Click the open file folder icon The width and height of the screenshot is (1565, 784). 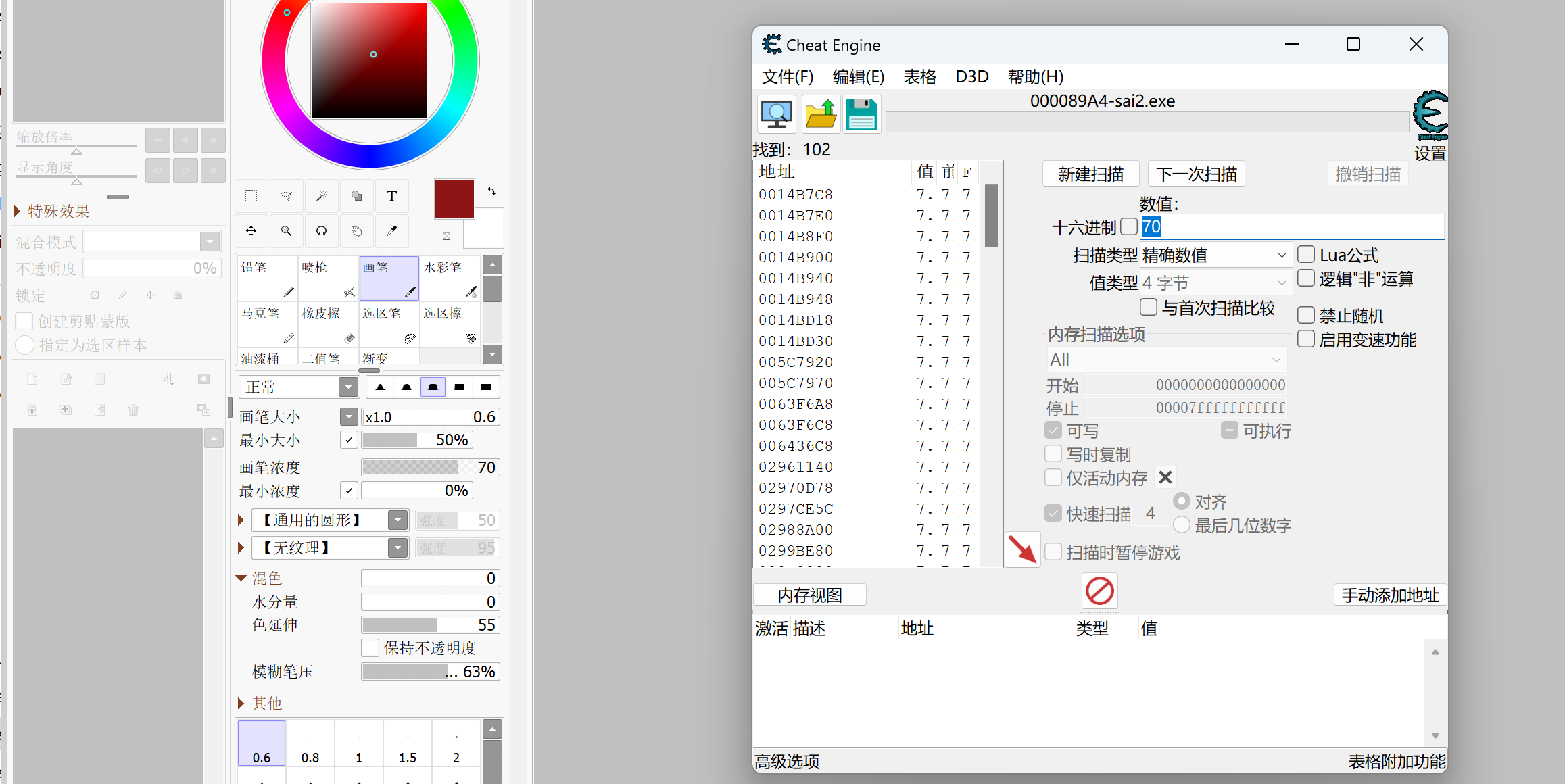(821, 115)
